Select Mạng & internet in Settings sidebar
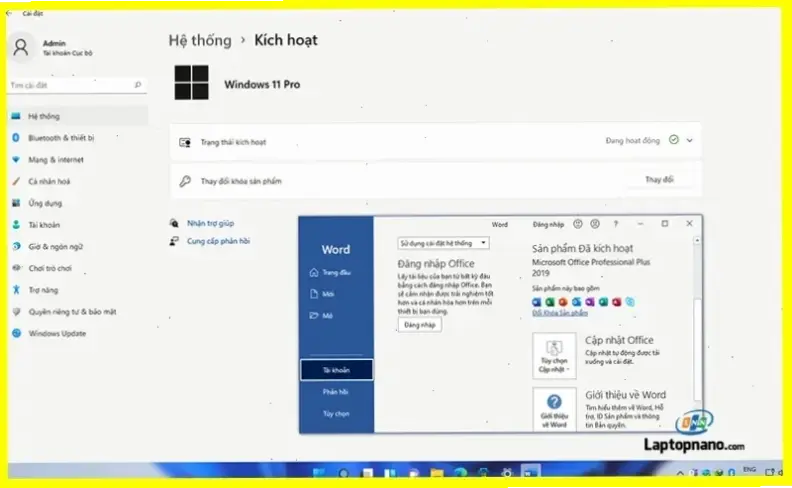 (x=56, y=160)
